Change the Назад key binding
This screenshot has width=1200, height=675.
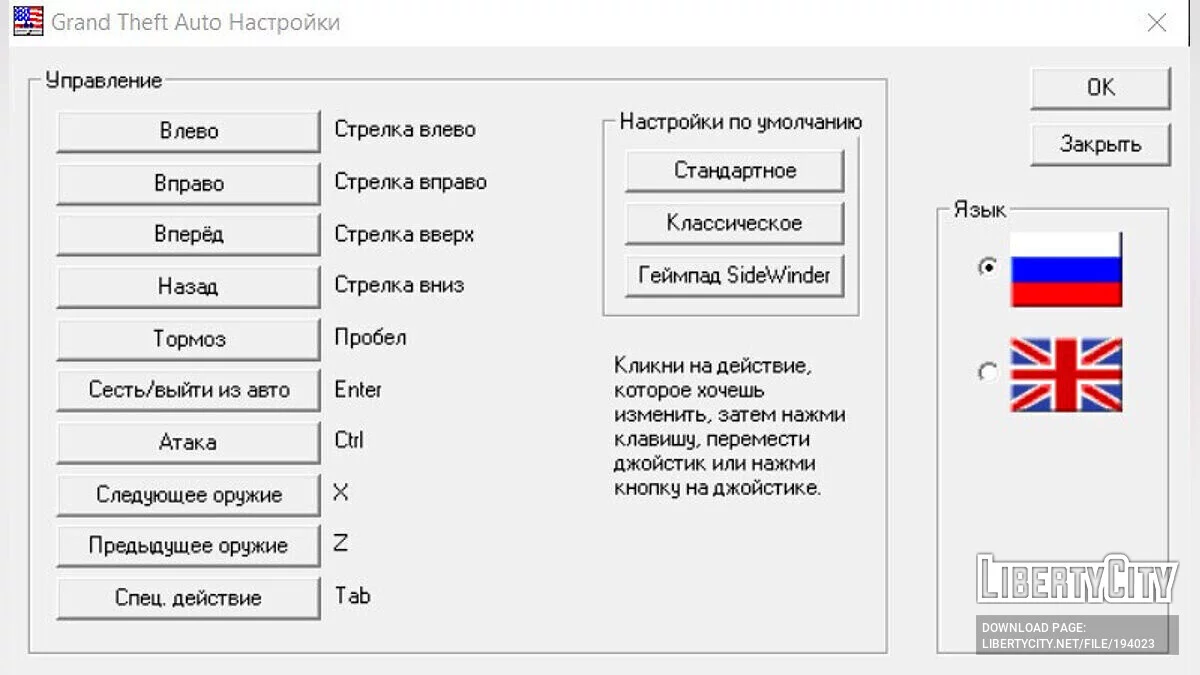coord(188,287)
